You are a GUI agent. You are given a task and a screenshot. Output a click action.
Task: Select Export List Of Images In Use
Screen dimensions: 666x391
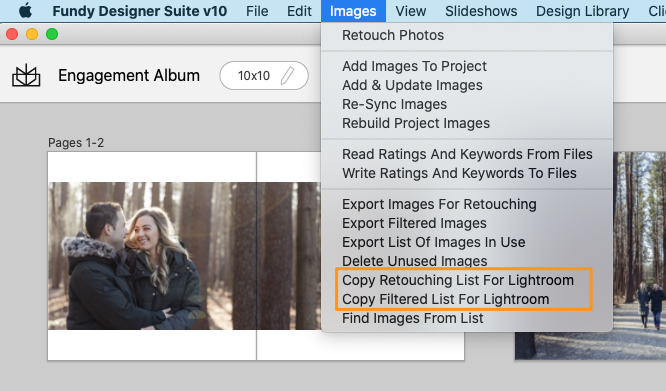click(x=467, y=242)
